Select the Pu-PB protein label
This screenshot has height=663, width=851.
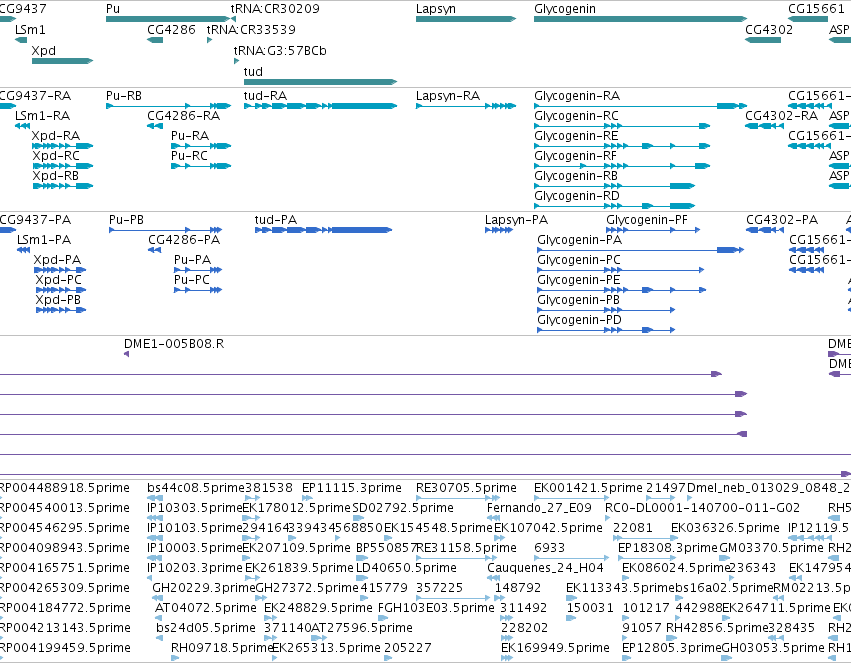tap(126, 220)
